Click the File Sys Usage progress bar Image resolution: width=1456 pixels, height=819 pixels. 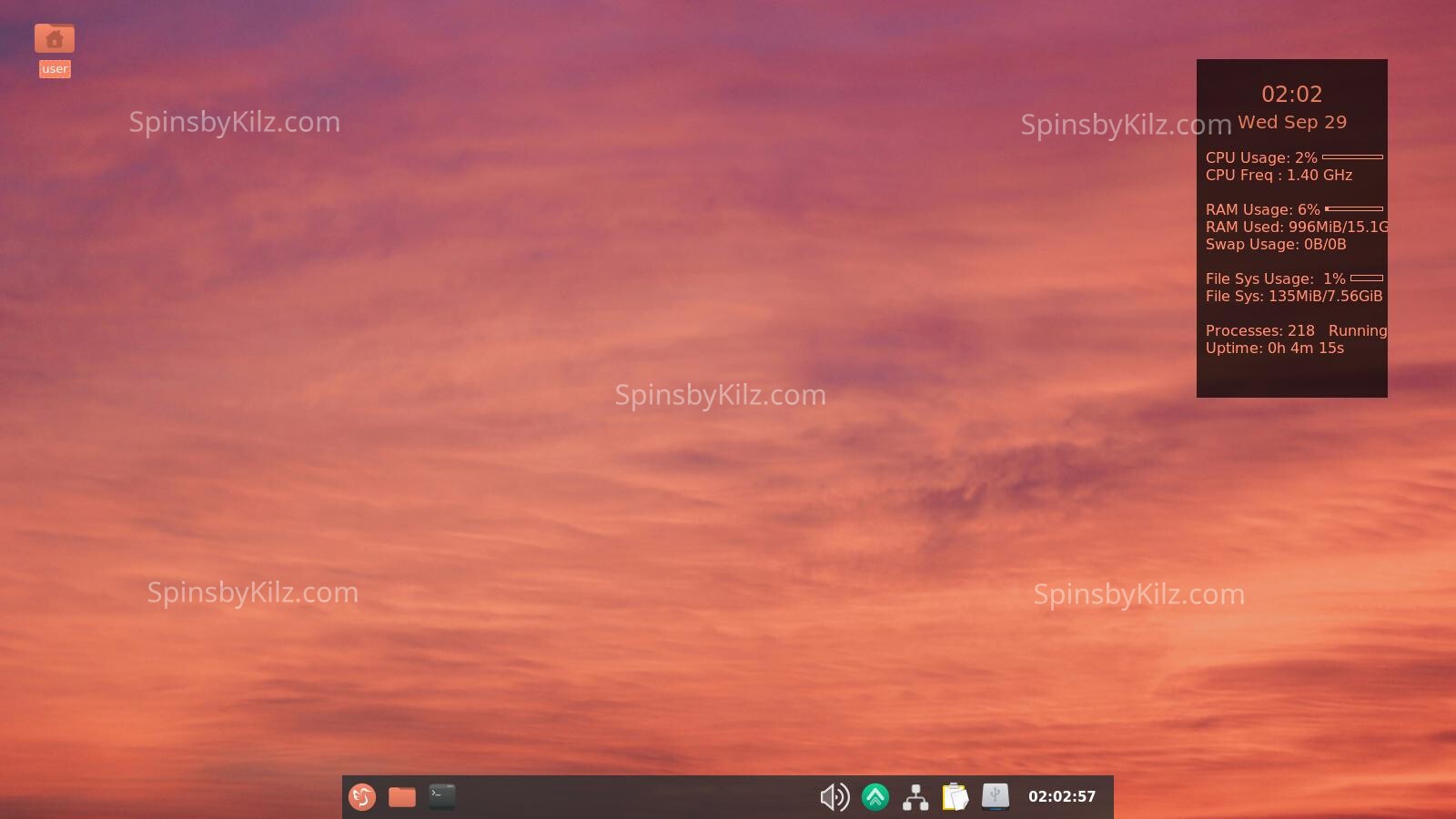click(x=1367, y=278)
